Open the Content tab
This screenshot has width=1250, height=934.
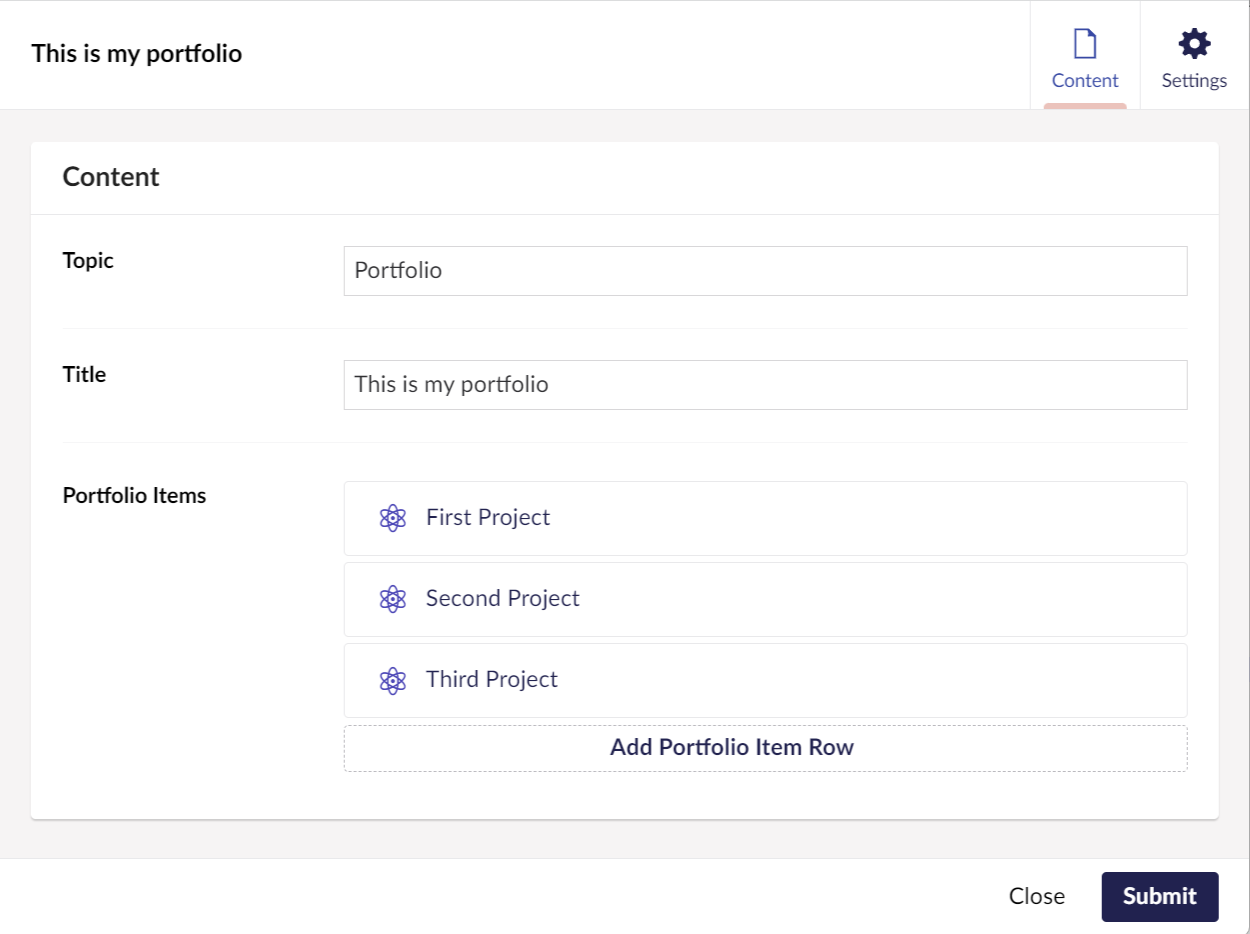click(x=1085, y=56)
